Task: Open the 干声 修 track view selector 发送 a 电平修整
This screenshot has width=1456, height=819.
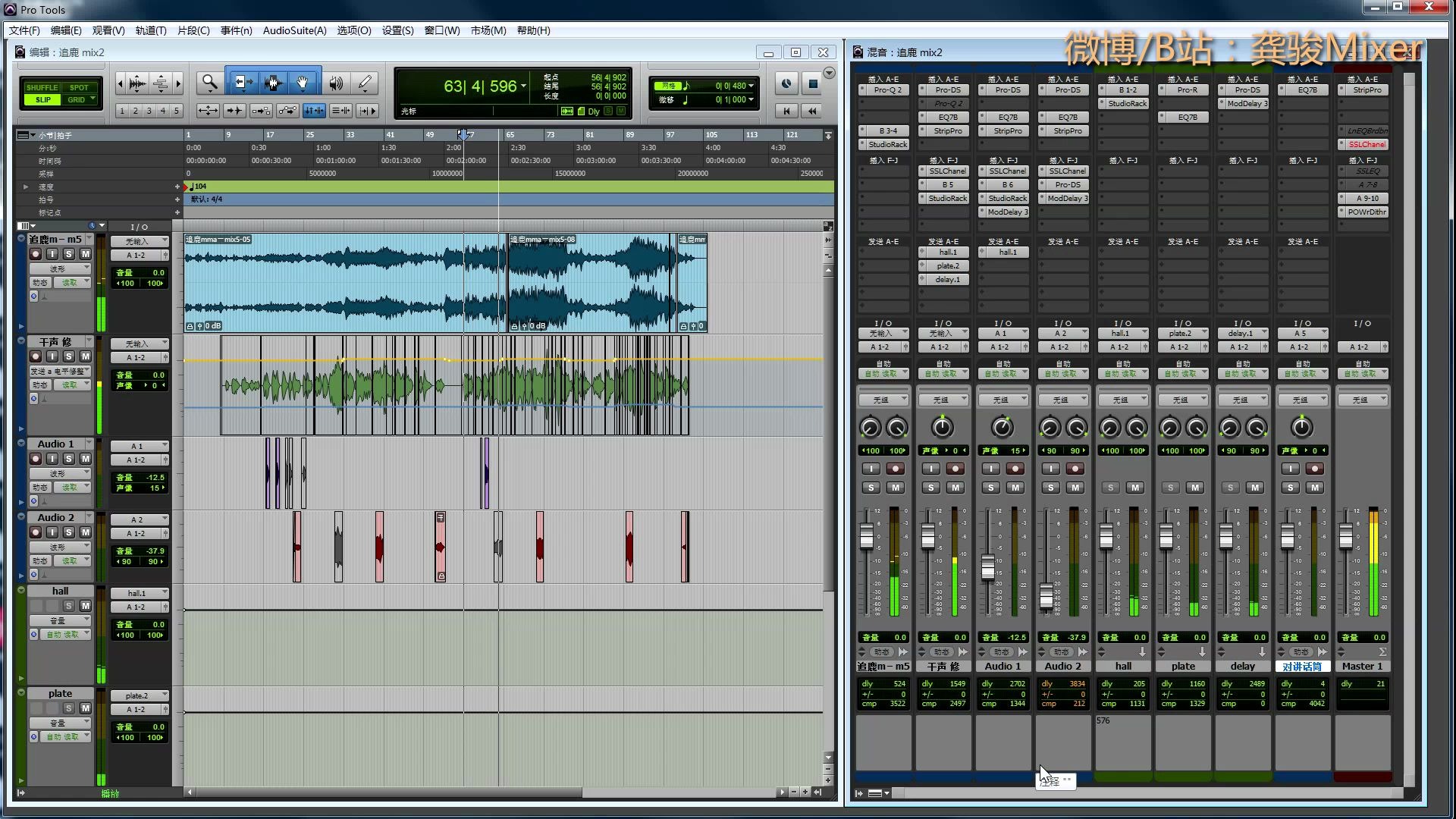Action: (60, 371)
